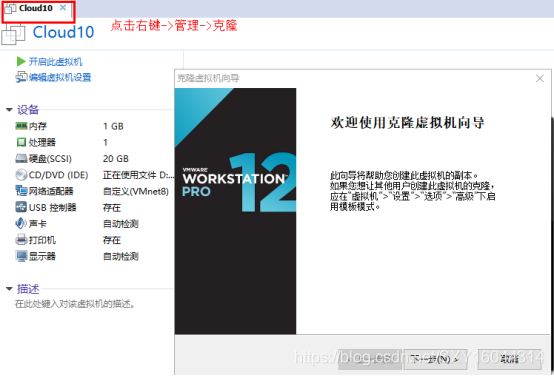The height and width of the screenshot is (376, 554).
Task: Select the 硬盘(SCSI) device label
Action: pos(50,159)
